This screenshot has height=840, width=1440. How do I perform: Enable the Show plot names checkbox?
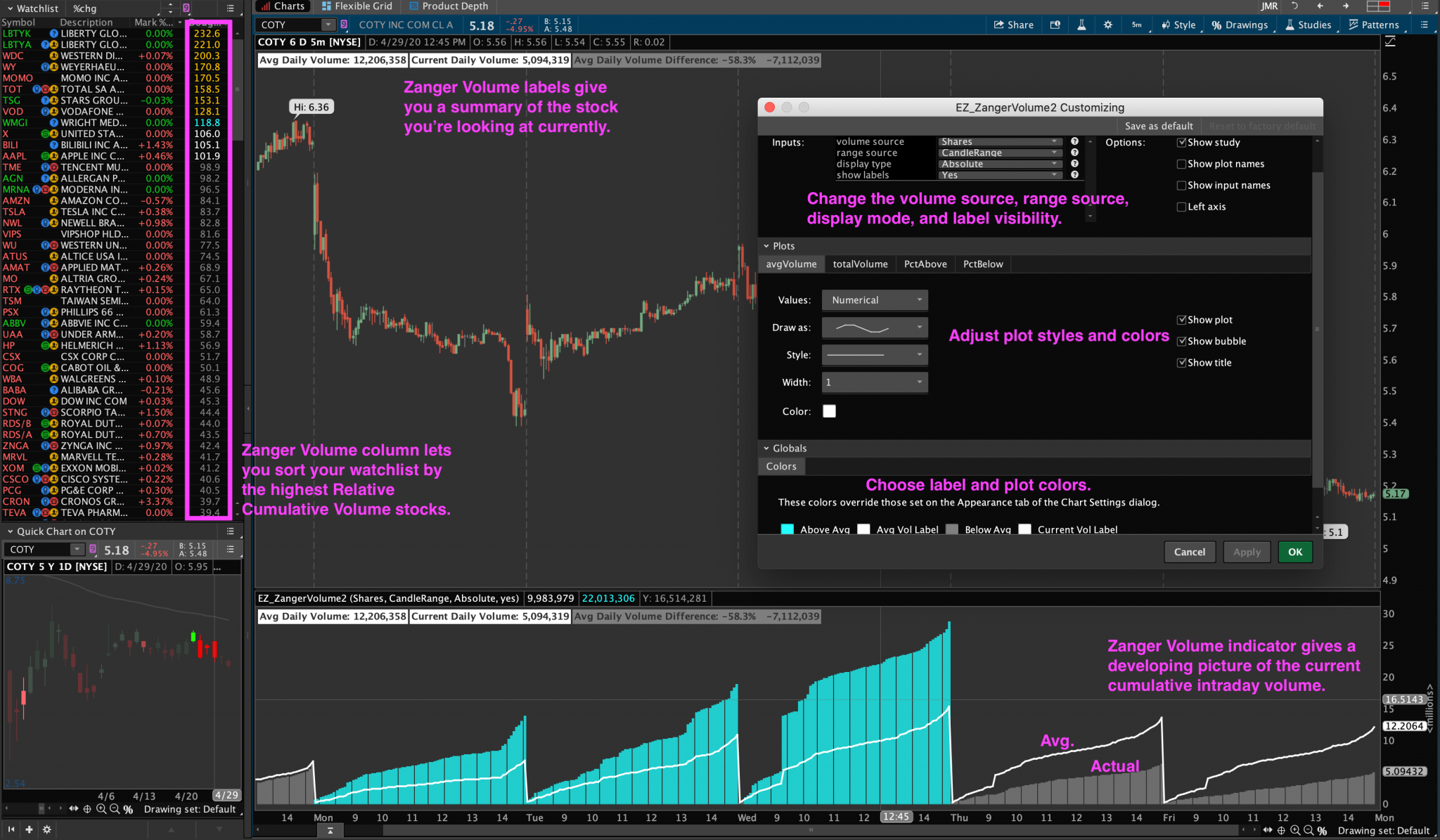click(x=1182, y=164)
